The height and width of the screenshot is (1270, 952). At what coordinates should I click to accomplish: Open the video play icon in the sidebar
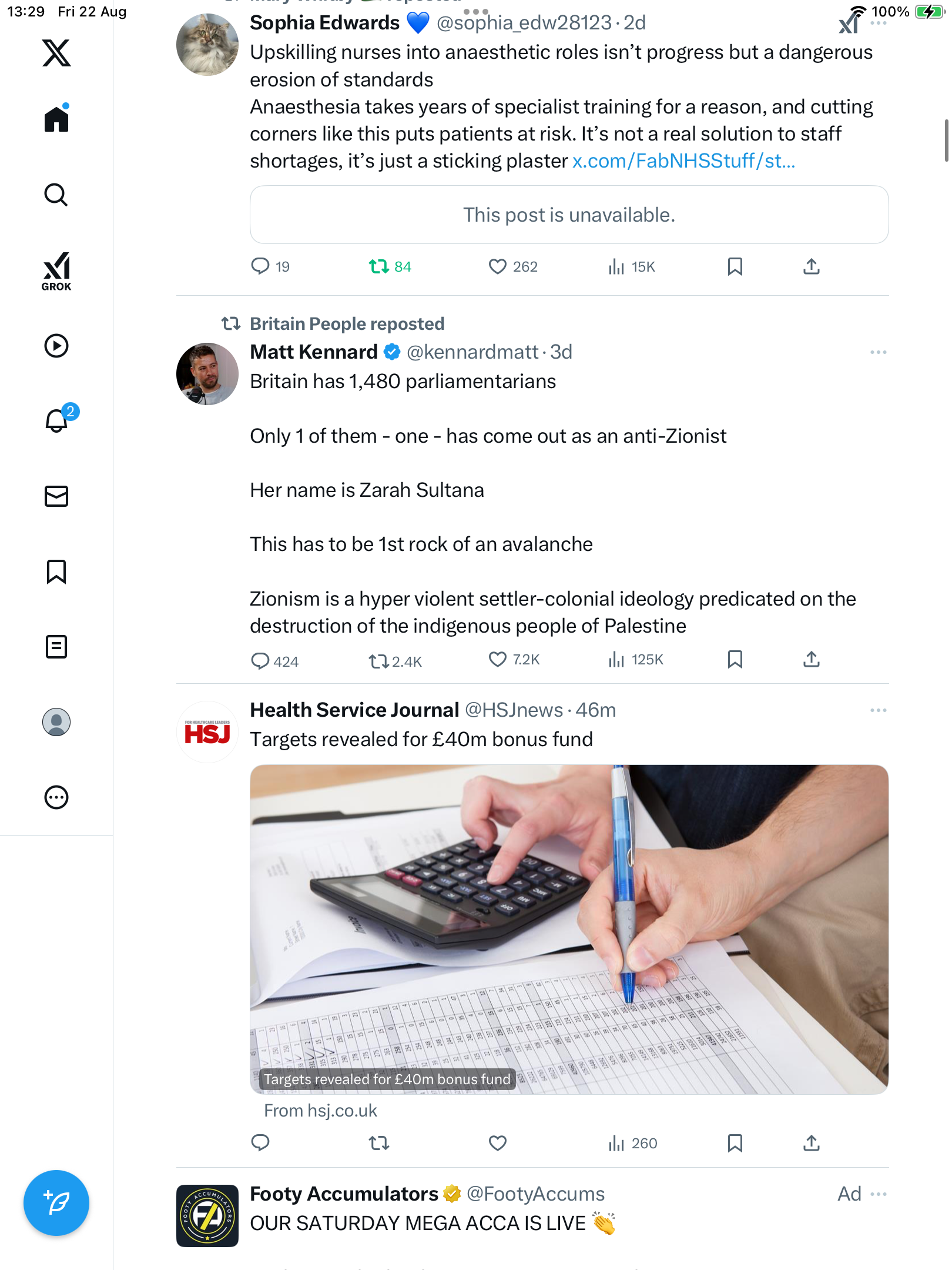(x=56, y=346)
